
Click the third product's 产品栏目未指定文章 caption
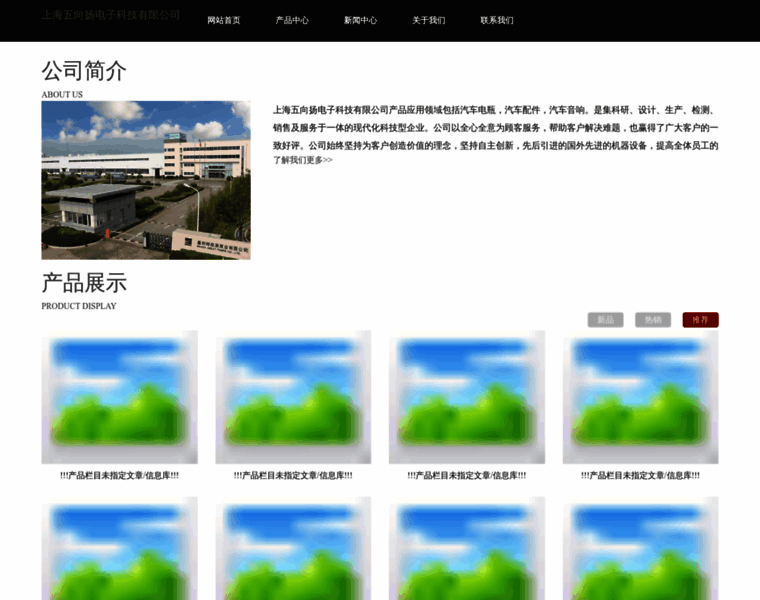pos(467,475)
